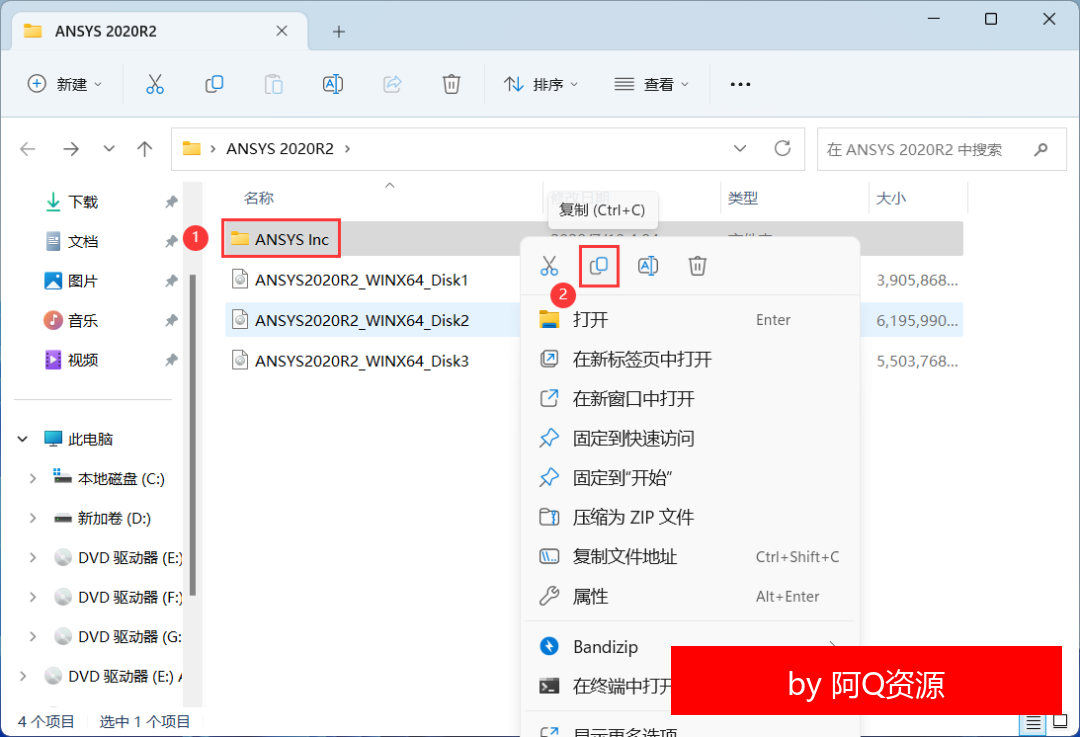
Task: Expand the 本地磁盘 (C:) tree node
Action: coord(33,479)
